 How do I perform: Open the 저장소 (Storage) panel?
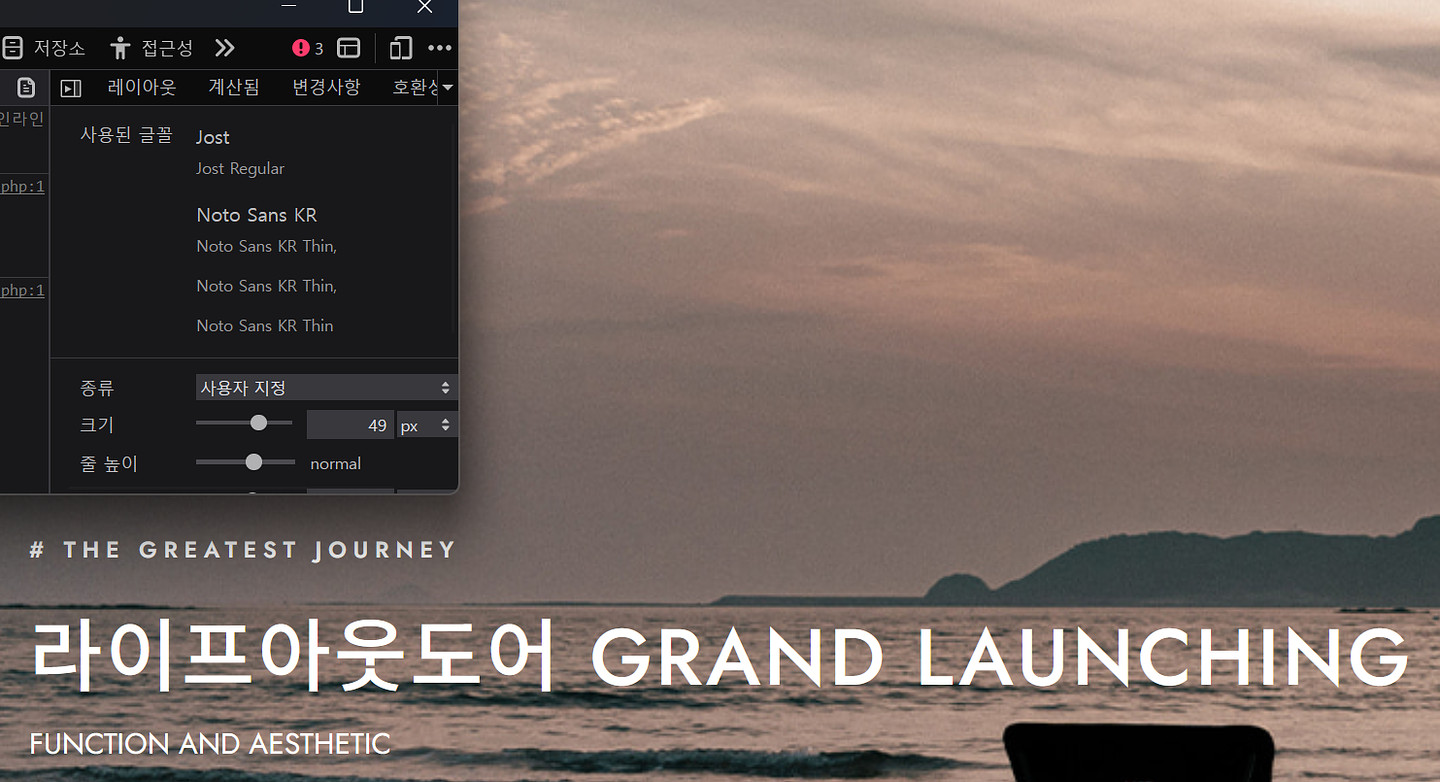(43, 48)
